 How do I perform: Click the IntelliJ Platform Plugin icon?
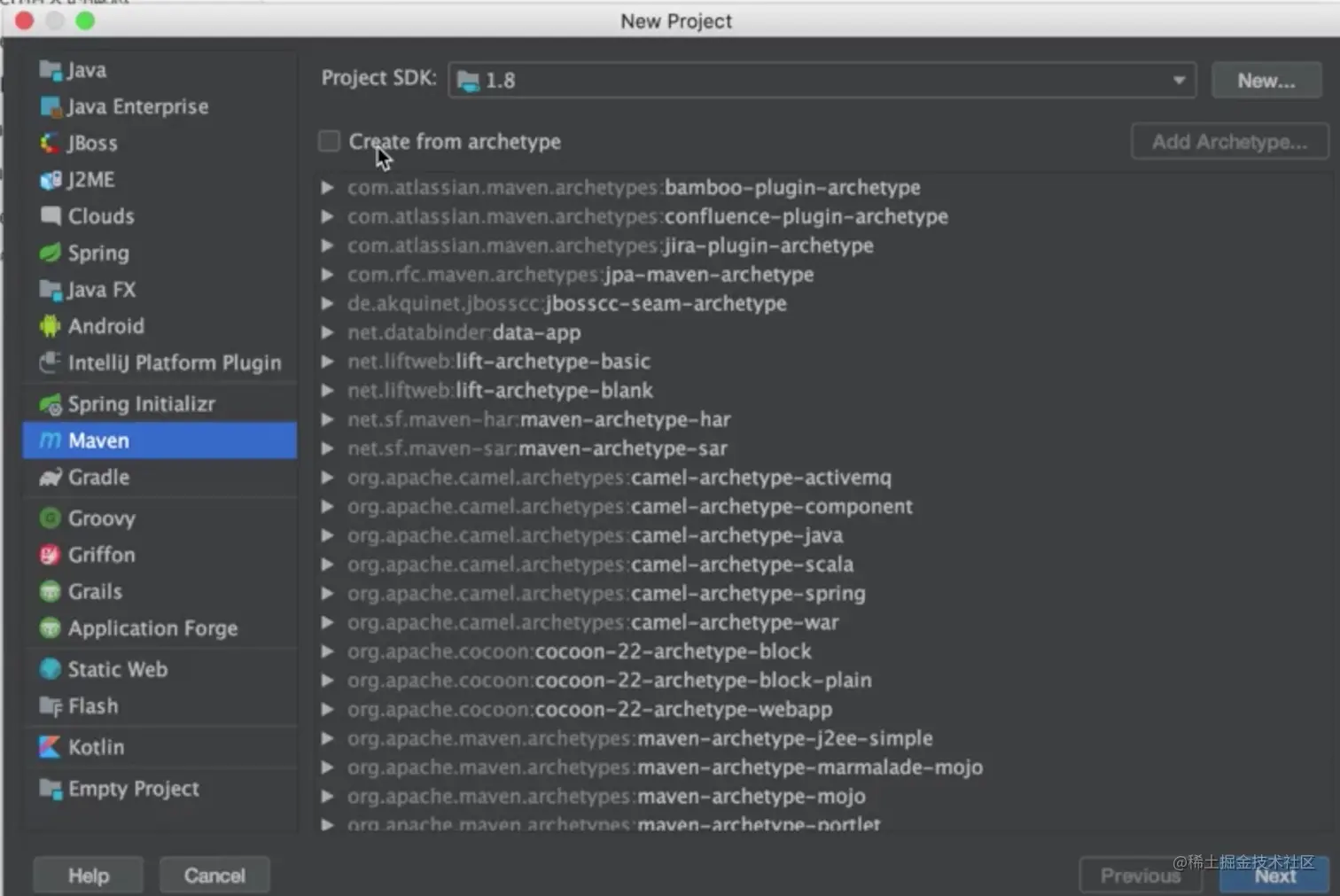[51, 362]
